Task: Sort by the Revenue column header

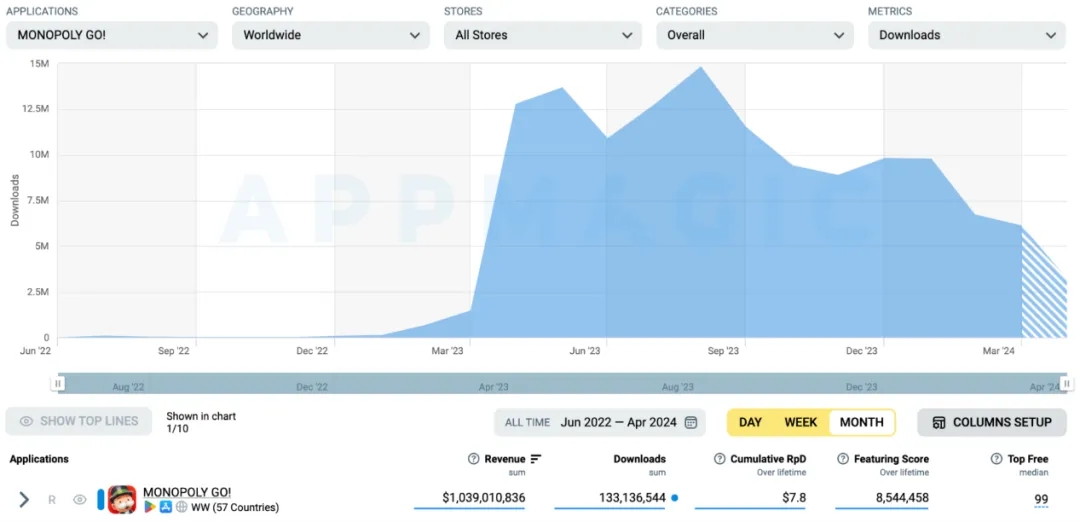Action: pyautogui.click(x=505, y=459)
